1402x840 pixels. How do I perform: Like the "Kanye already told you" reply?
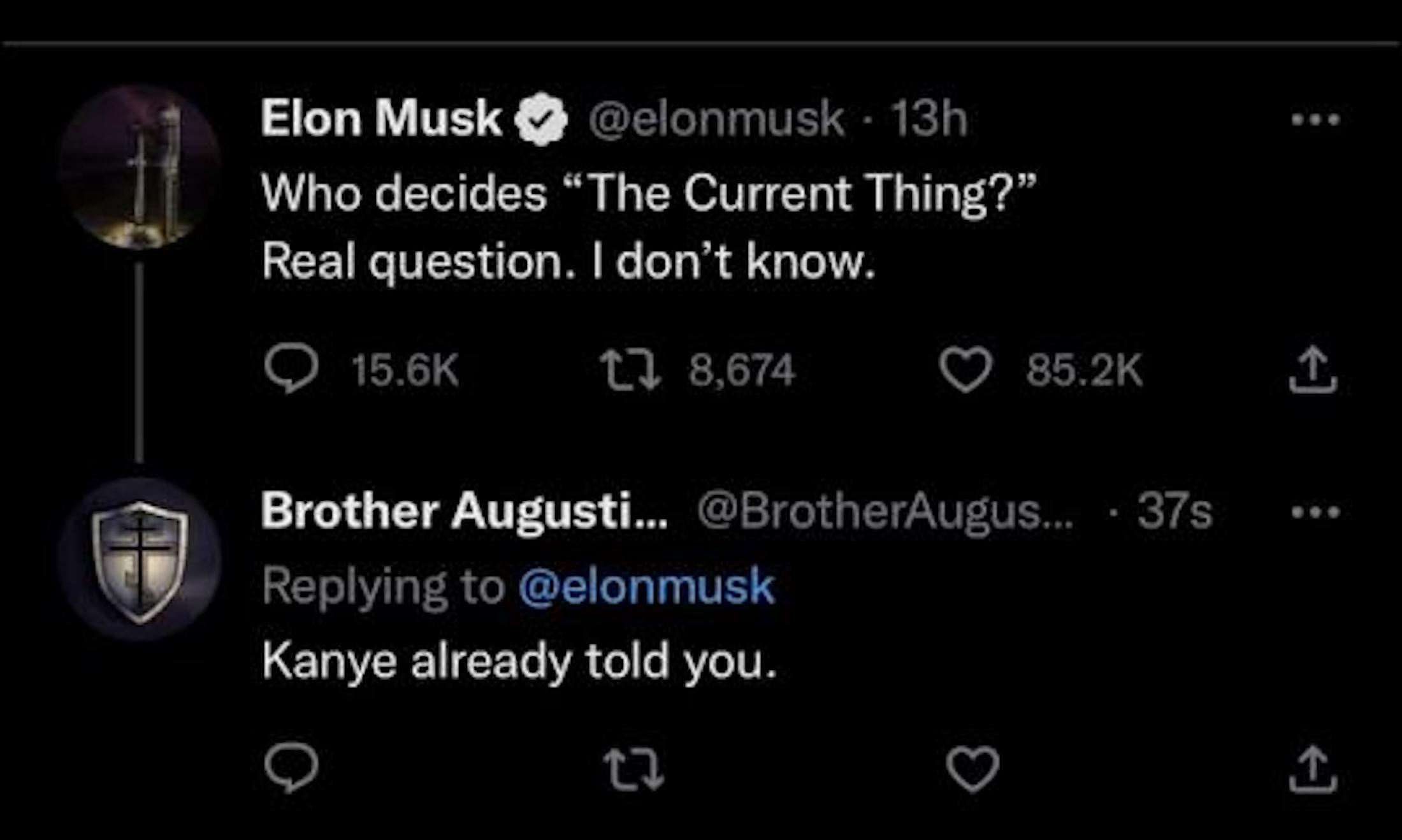coord(972,769)
